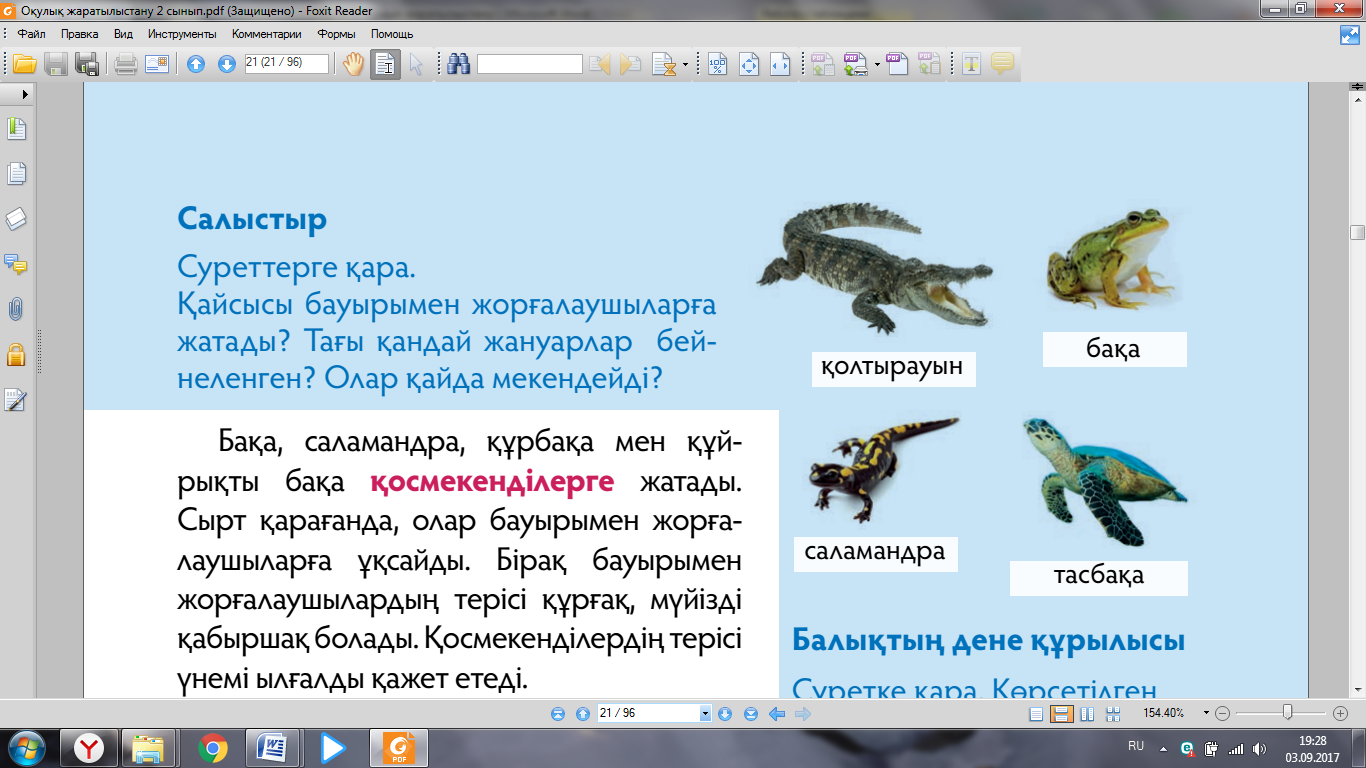Click the Actual Size 100% icon
Viewport: 1366px width, 768px height.
click(718, 65)
